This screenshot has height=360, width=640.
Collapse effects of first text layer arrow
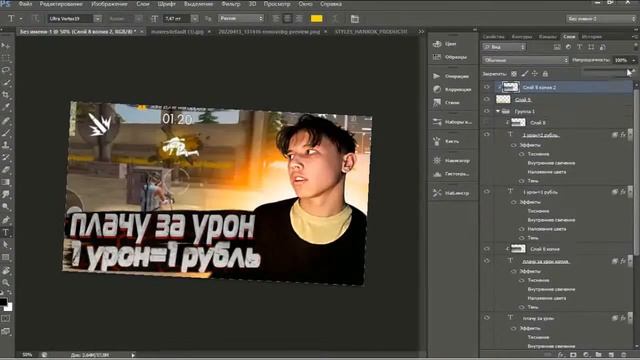[630, 134]
